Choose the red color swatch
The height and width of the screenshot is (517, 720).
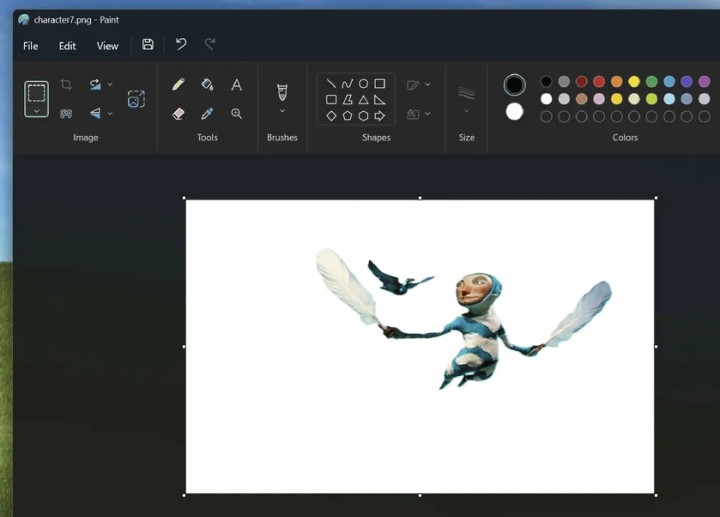click(x=599, y=82)
